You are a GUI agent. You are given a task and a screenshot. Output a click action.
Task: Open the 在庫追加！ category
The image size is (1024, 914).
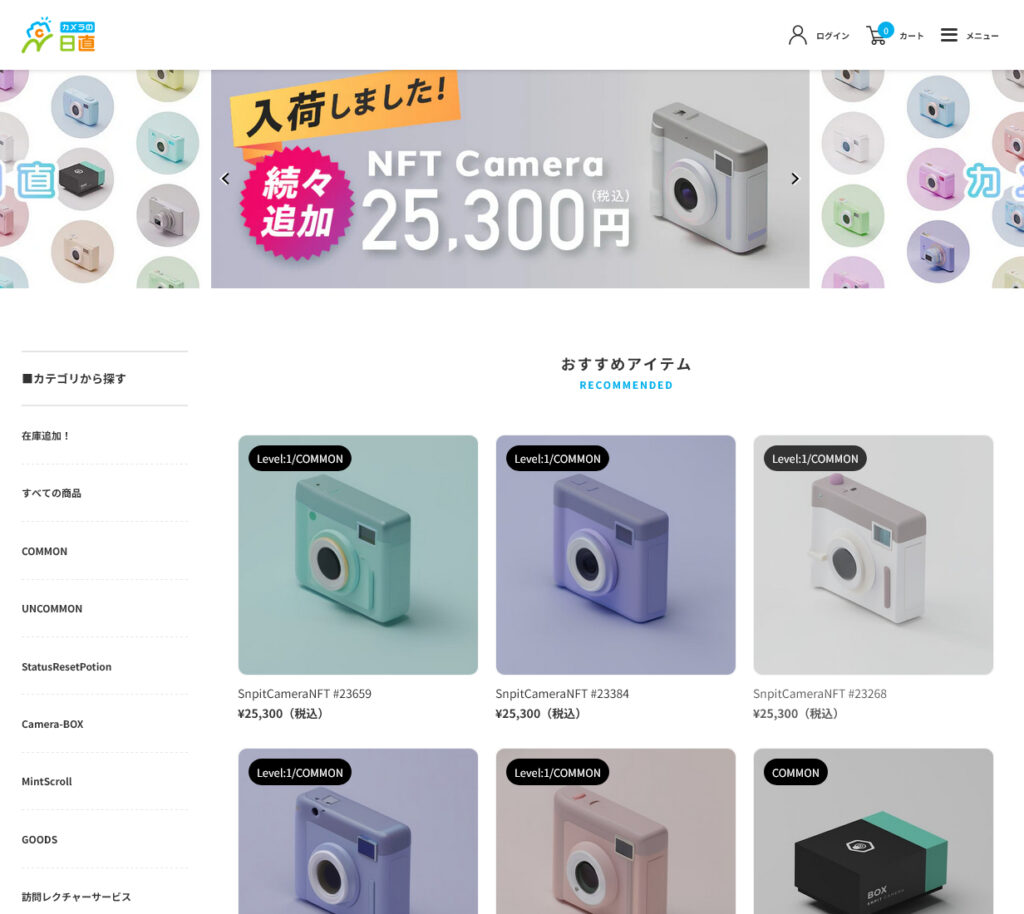click(46, 435)
